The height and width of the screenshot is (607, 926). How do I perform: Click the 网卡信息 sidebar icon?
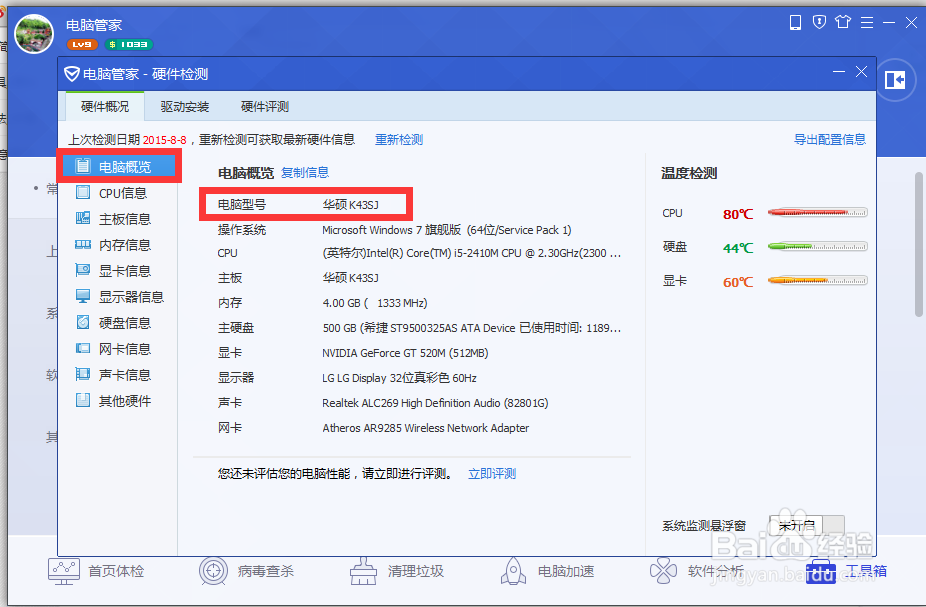coord(83,348)
